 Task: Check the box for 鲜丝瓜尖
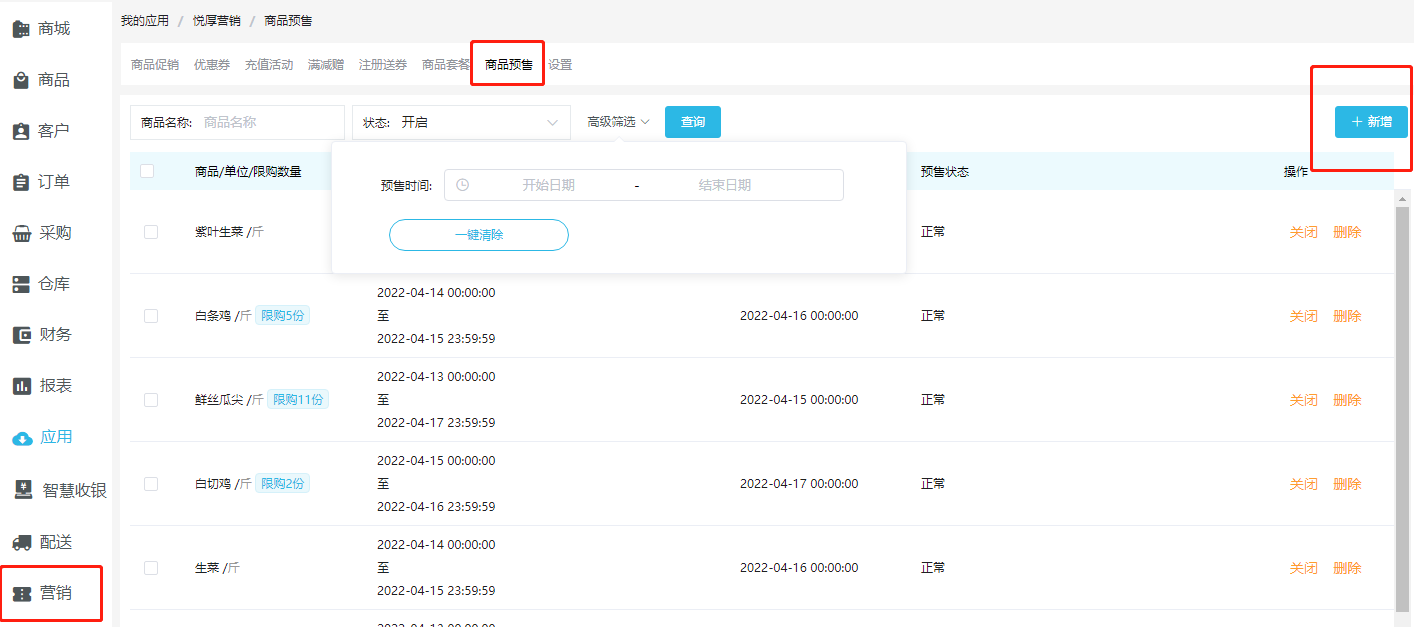(151, 400)
